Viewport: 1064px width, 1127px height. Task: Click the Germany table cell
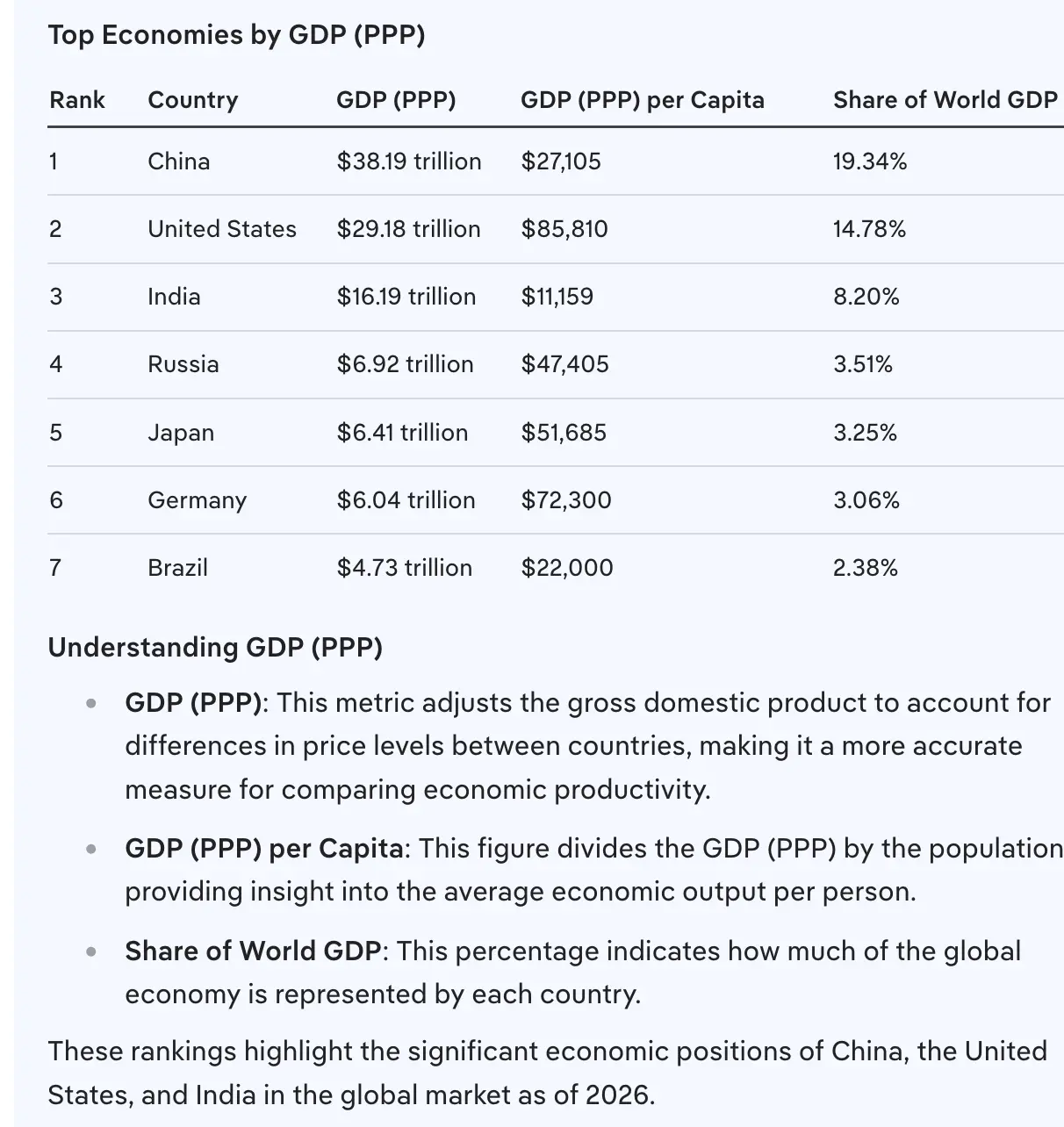tap(198, 500)
